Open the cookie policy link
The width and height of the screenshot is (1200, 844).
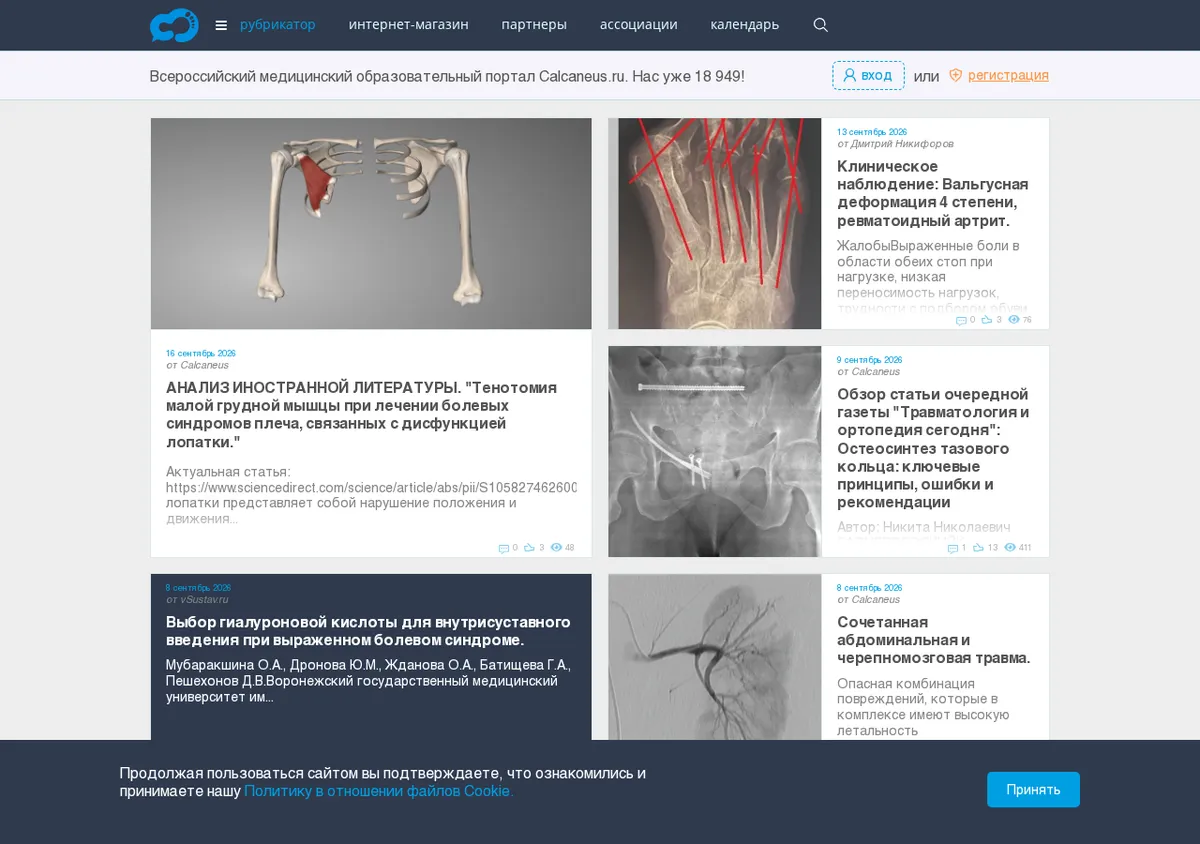point(379,791)
